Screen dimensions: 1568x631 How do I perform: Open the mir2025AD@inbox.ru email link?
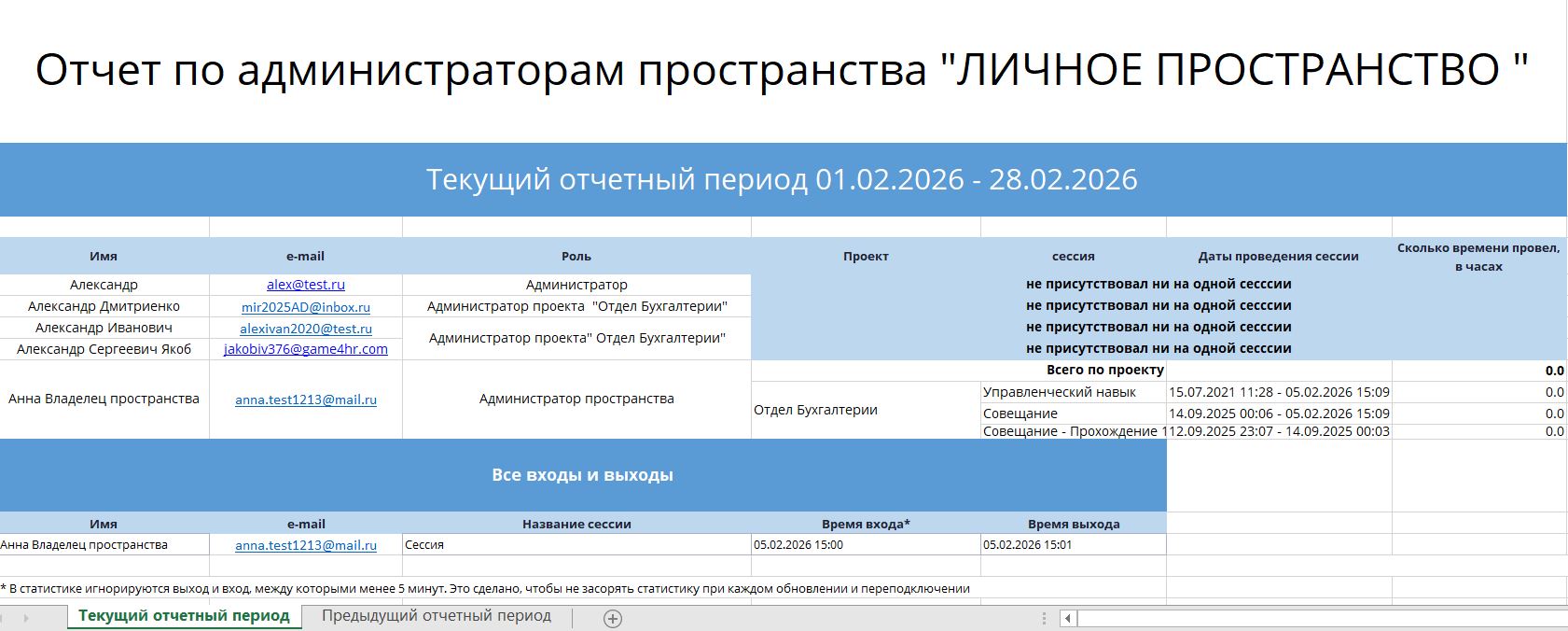(x=306, y=306)
